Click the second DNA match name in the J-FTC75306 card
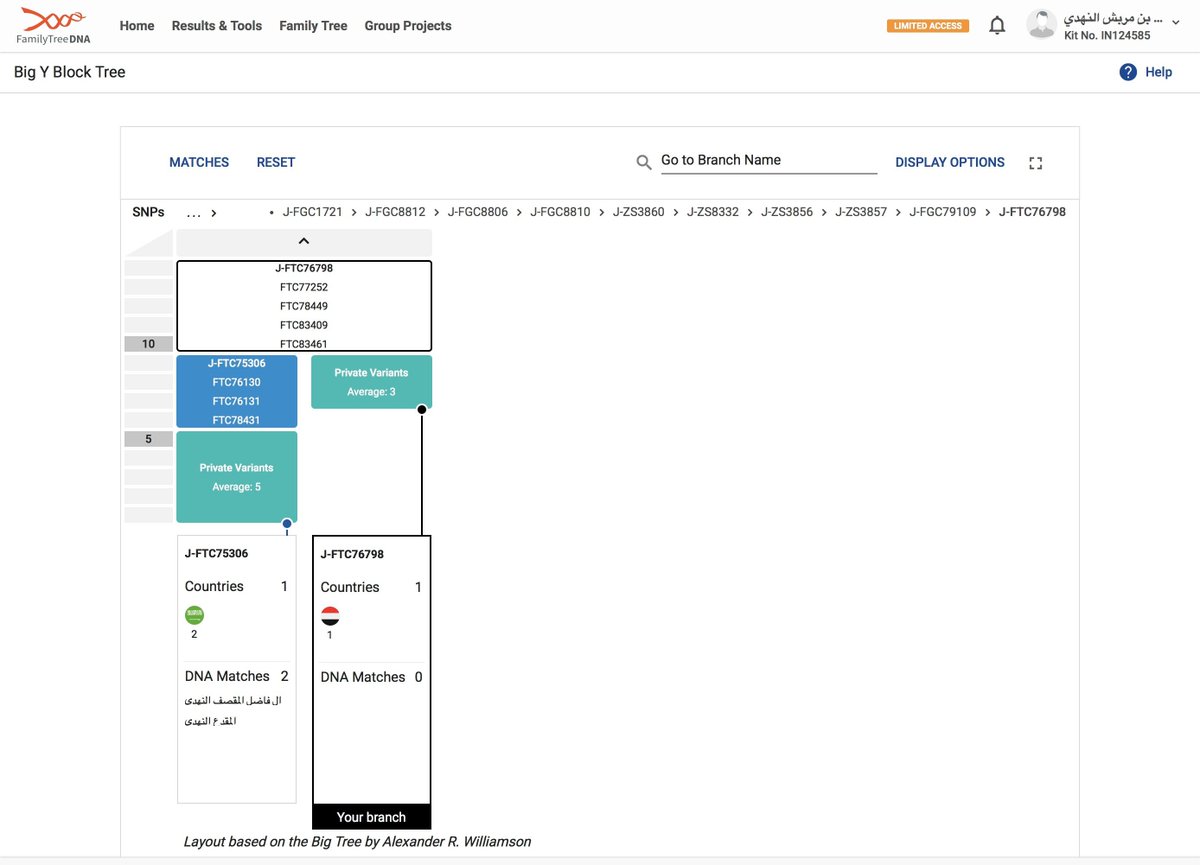 211,720
